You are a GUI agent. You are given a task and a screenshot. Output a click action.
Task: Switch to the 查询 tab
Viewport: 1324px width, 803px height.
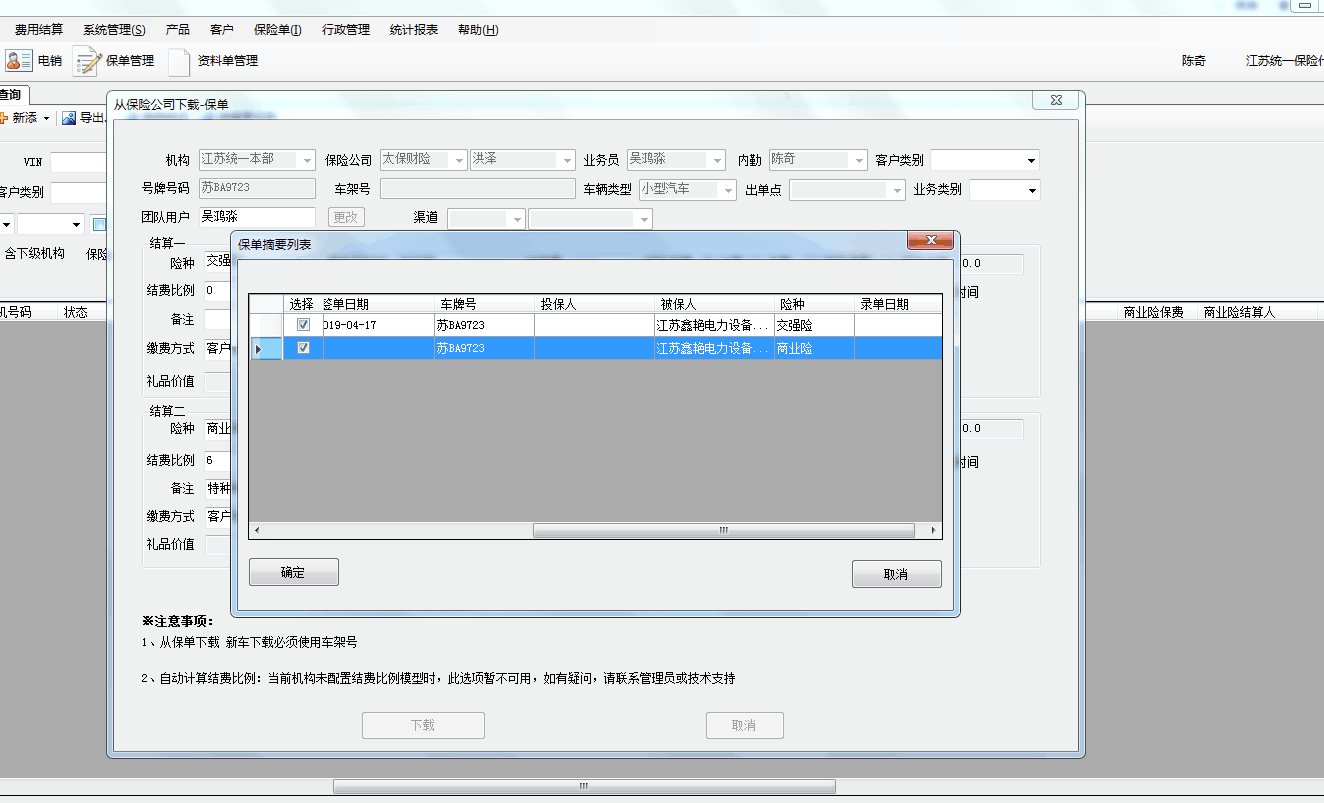[12, 95]
